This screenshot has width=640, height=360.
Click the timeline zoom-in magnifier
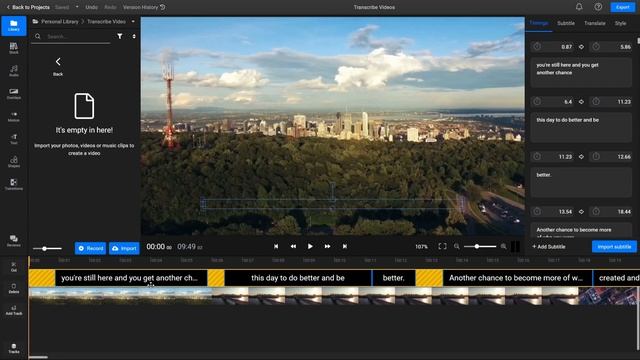tap(503, 246)
